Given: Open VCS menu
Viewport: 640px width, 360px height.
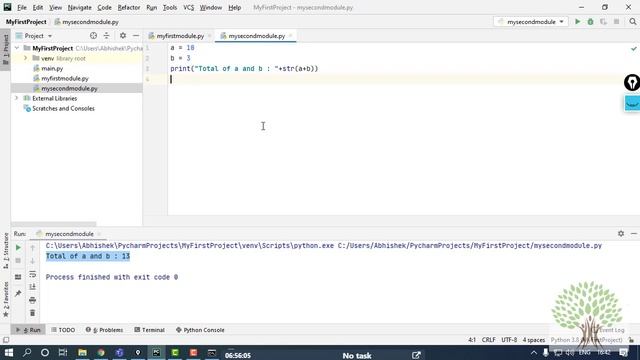Looking at the screenshot, I should 189,7.
